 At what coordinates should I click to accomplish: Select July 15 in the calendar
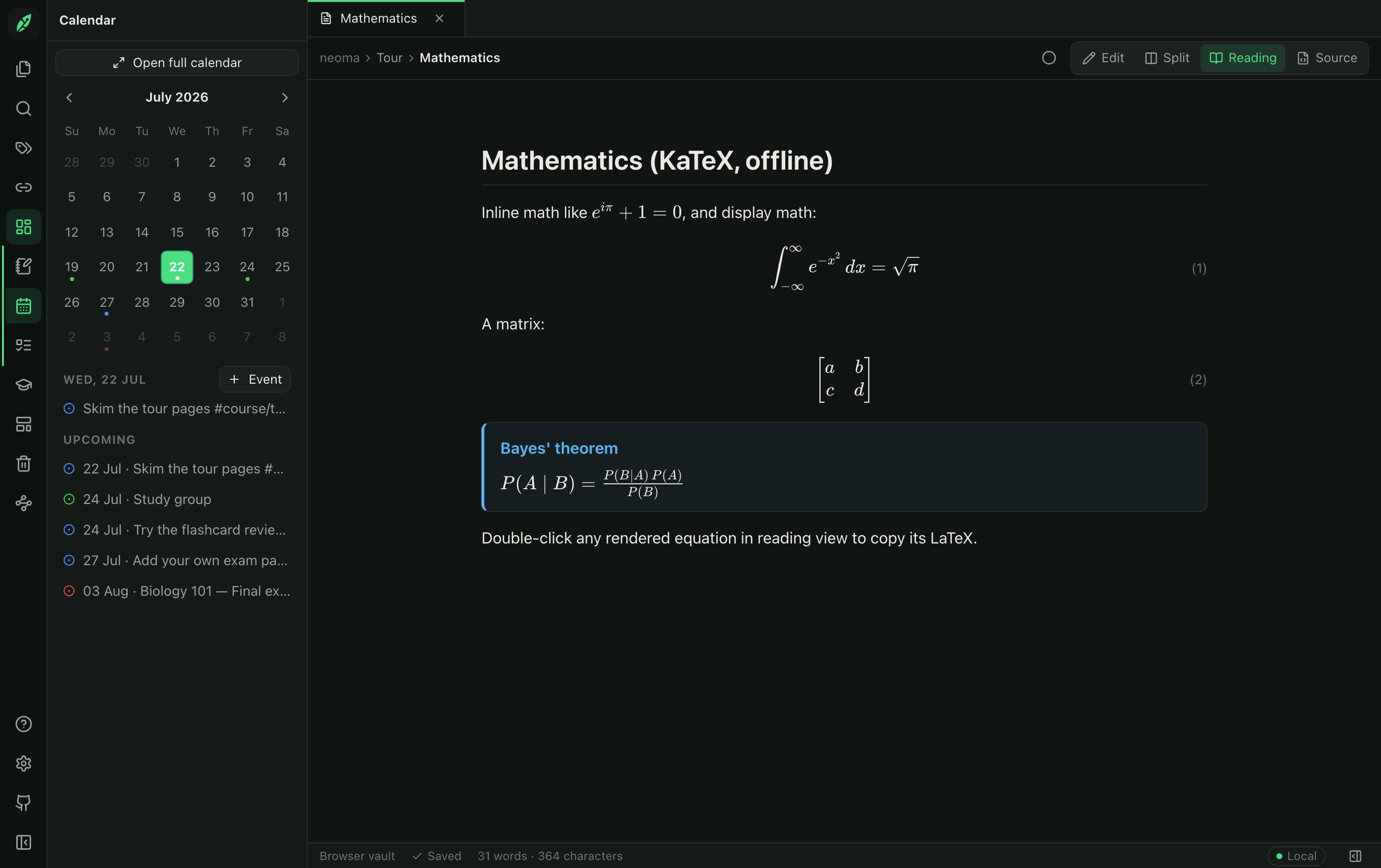click(177, 232)
